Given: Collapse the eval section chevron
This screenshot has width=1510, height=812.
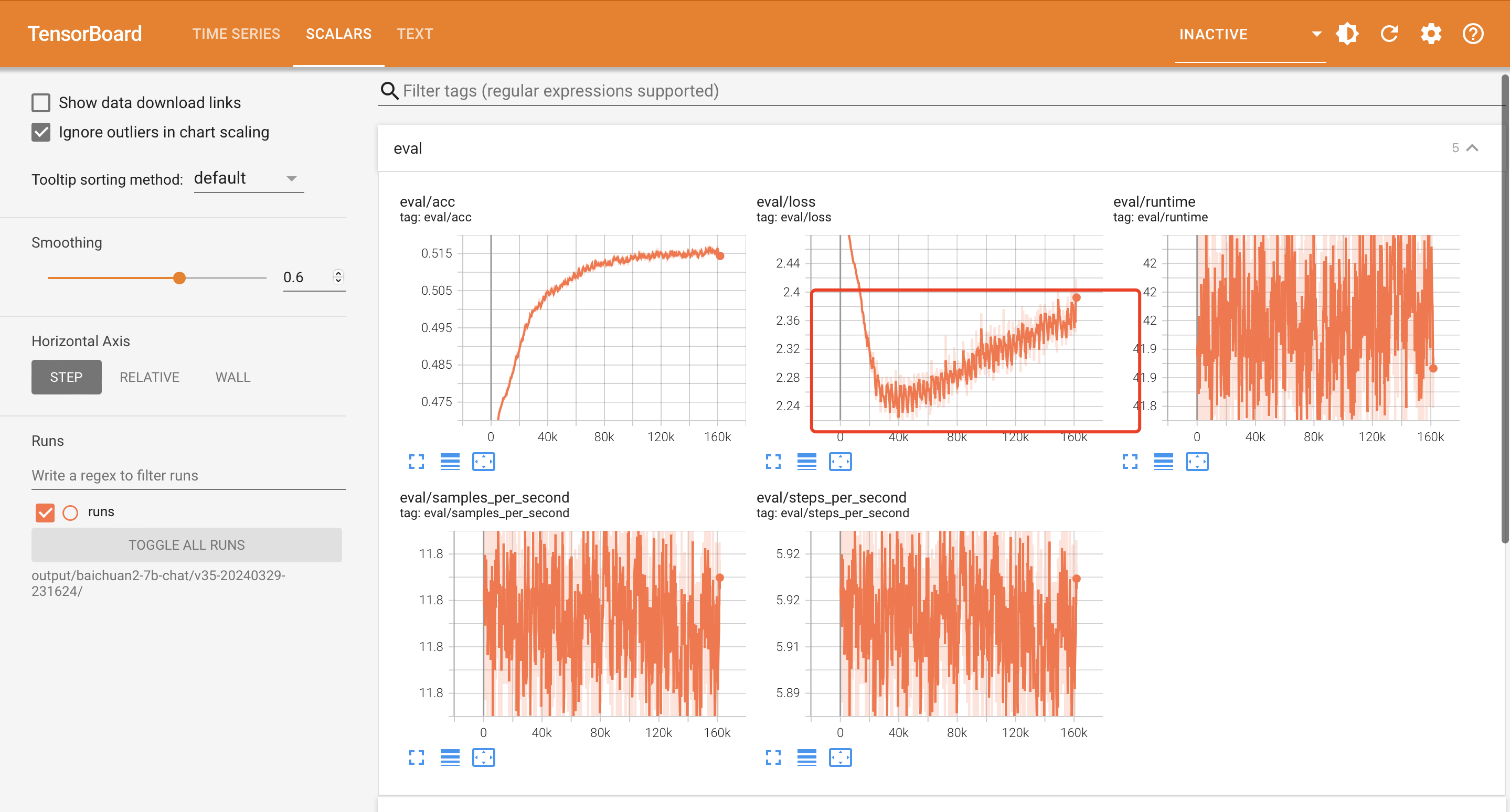Looking at the screenshot, I should coord(1472,148).
